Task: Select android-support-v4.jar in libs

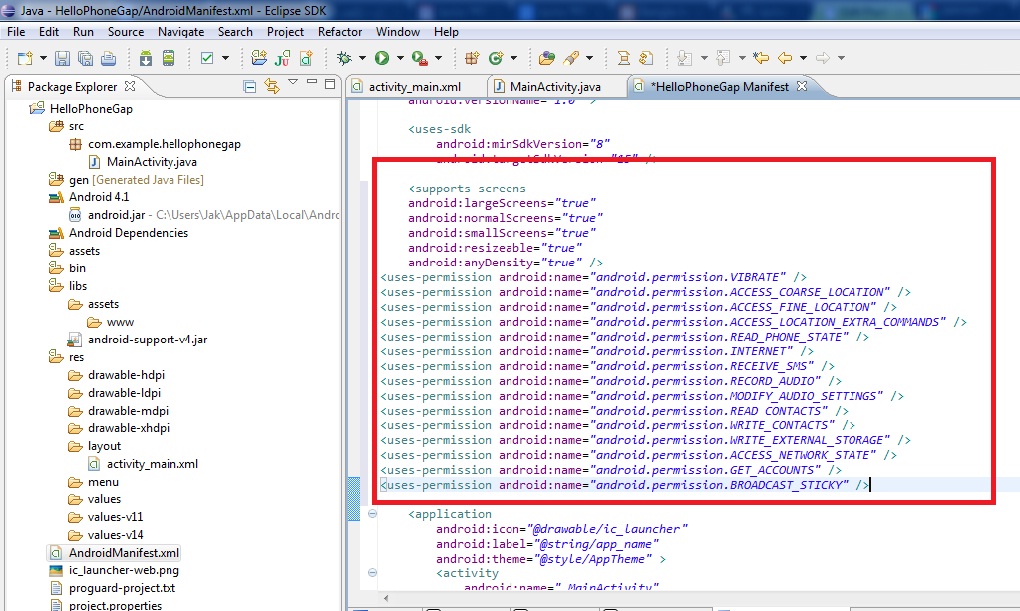Action: pos(148,340)
